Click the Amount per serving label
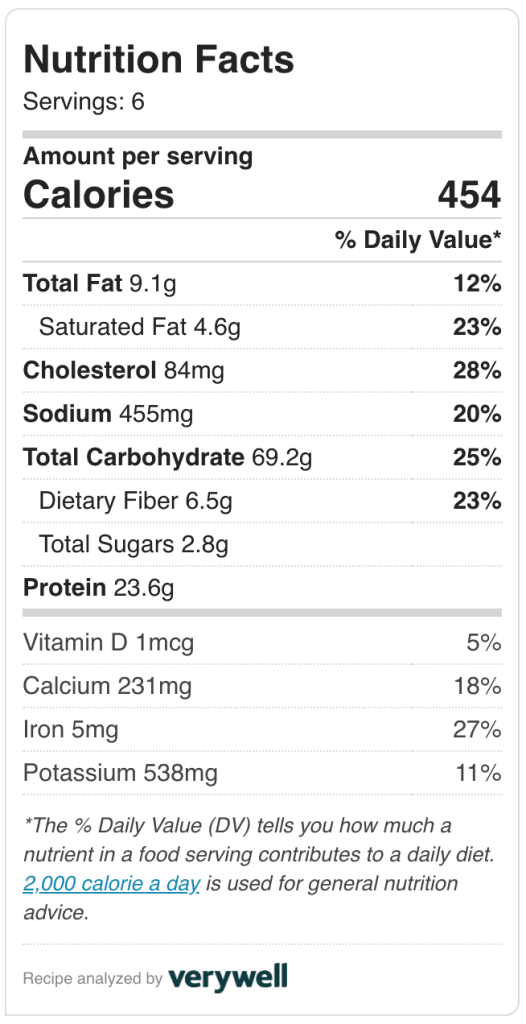Viewport: 526px width, 1024px height. [138, 157]
